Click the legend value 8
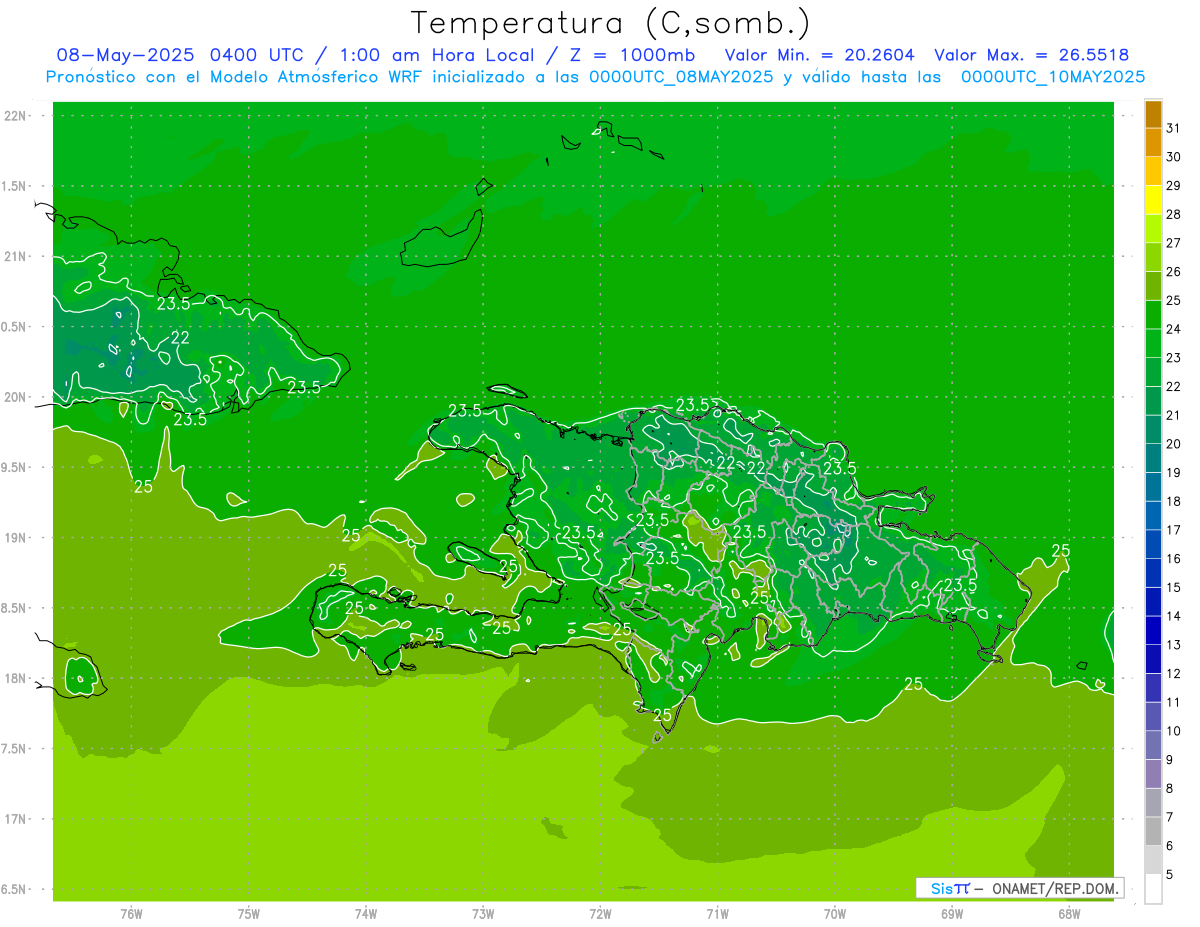 [1169, 788]
